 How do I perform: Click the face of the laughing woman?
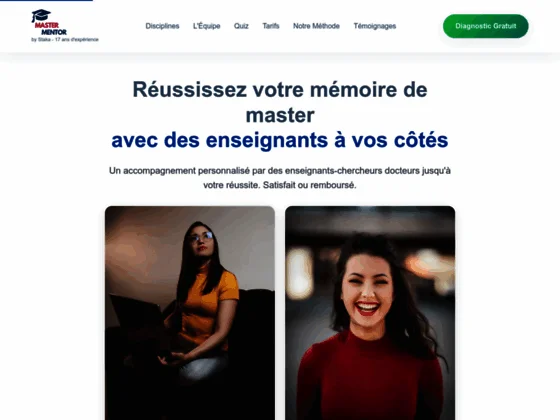click(367, 291)
